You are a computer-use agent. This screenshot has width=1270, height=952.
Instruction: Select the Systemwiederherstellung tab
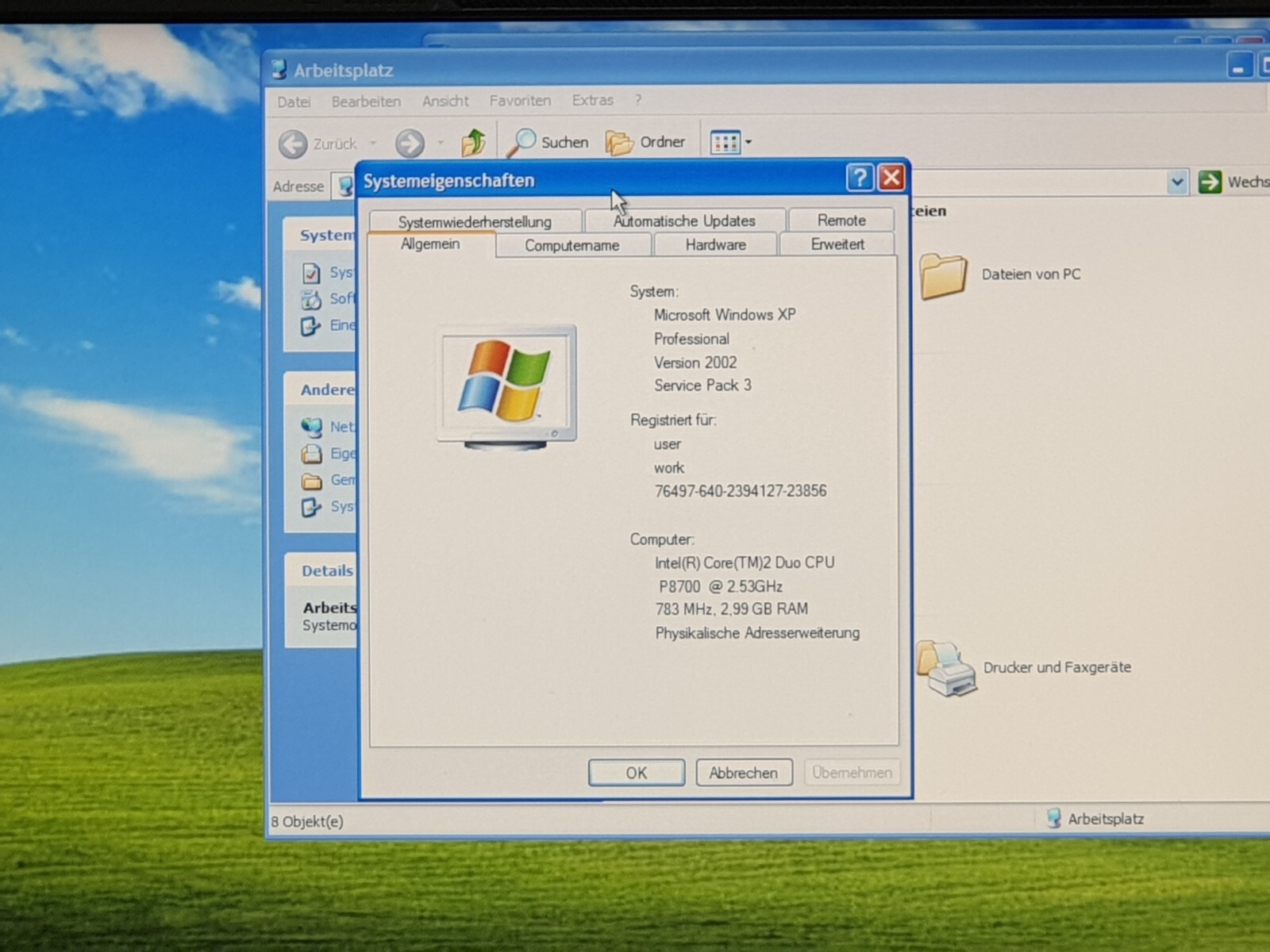475,221
